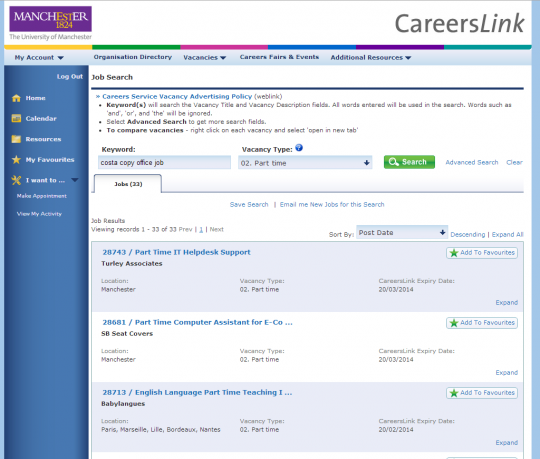540x459 pixels.
Task: Open English Language Part Time Teaching vacancy
Action: pos(197,393)
